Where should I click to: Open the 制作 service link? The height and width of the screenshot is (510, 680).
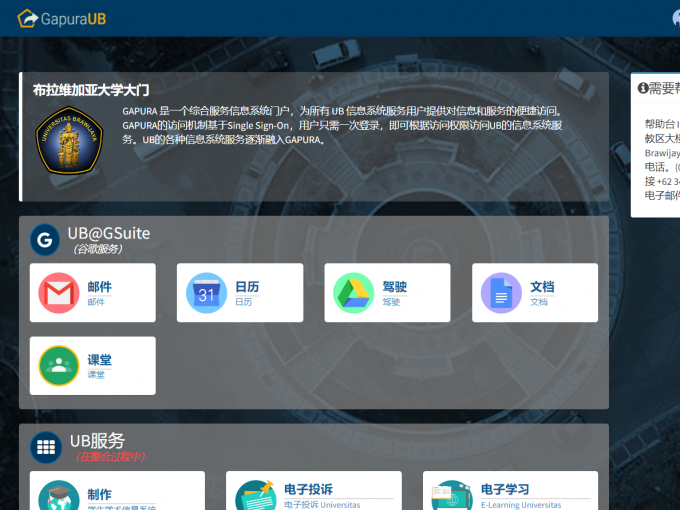coord(99,494)
